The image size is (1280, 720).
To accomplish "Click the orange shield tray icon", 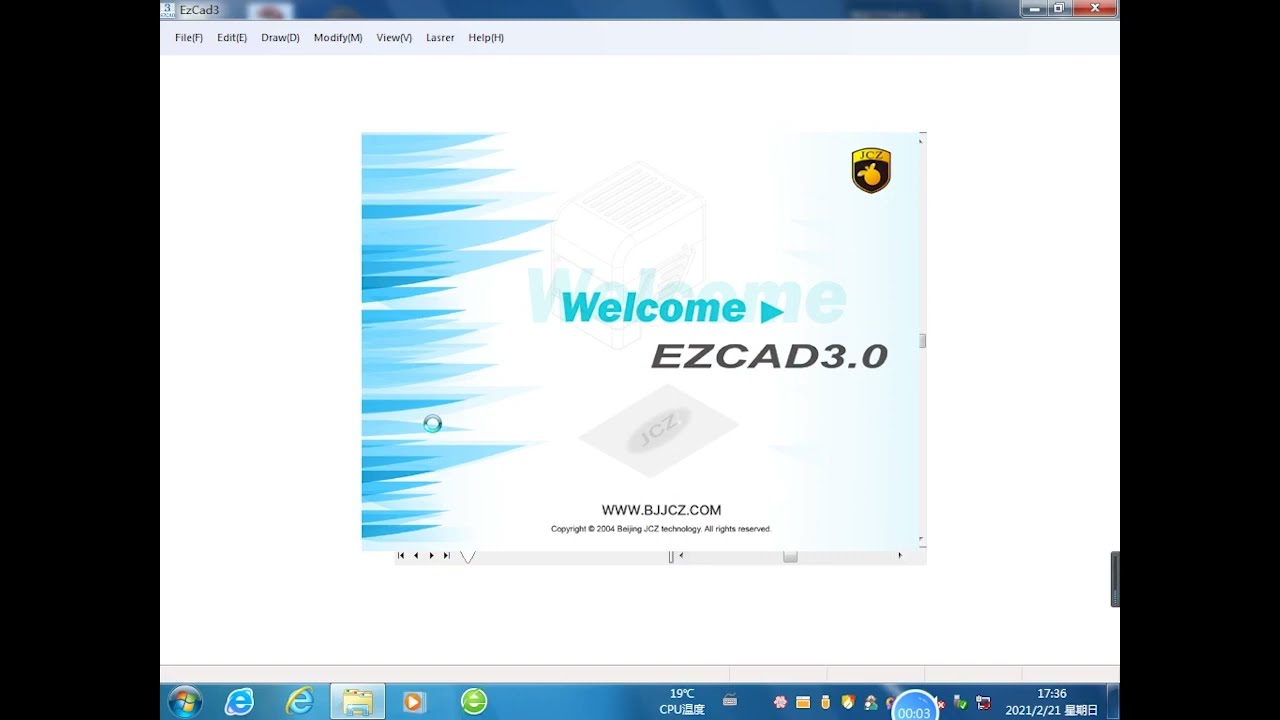I will [848, 702].
